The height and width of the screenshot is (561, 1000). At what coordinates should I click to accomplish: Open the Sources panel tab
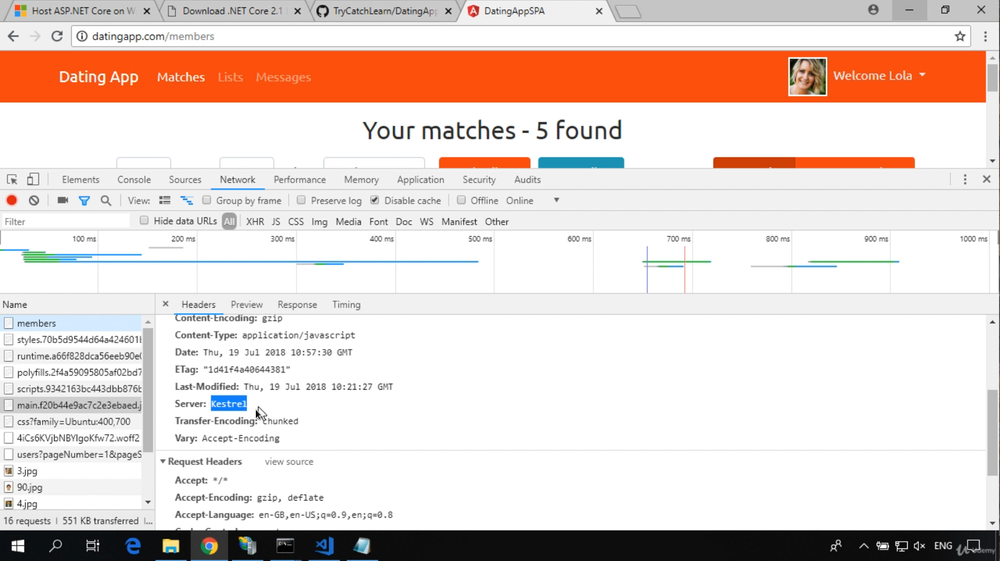point(185,180)
